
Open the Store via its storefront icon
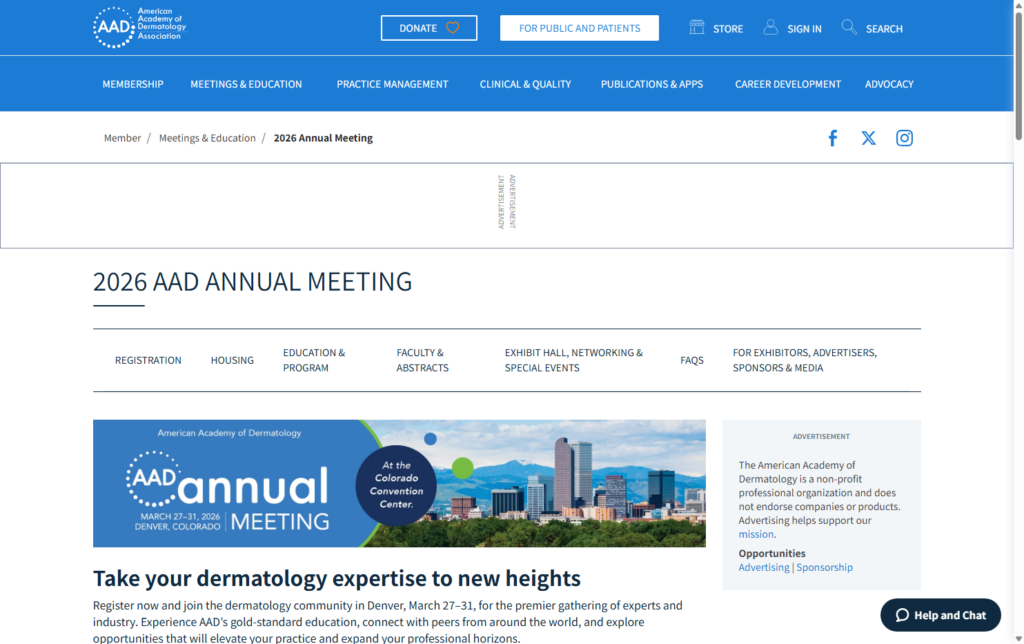tap(696, 27)
